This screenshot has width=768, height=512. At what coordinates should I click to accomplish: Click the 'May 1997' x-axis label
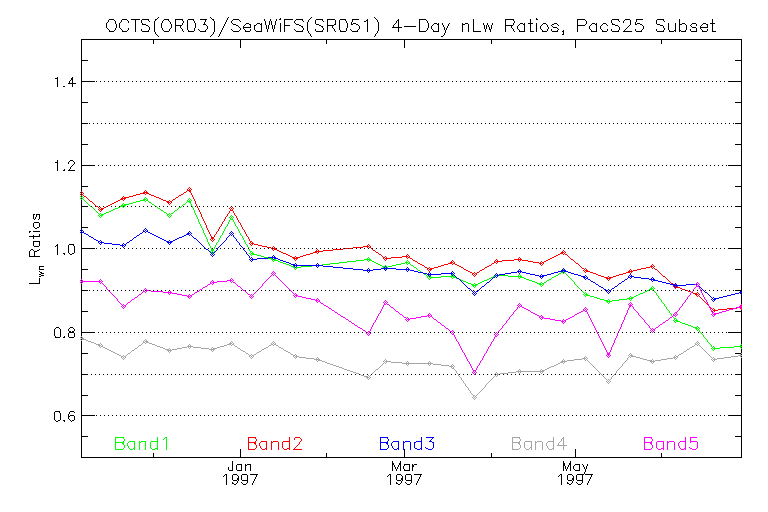click(x=575, y=473)
